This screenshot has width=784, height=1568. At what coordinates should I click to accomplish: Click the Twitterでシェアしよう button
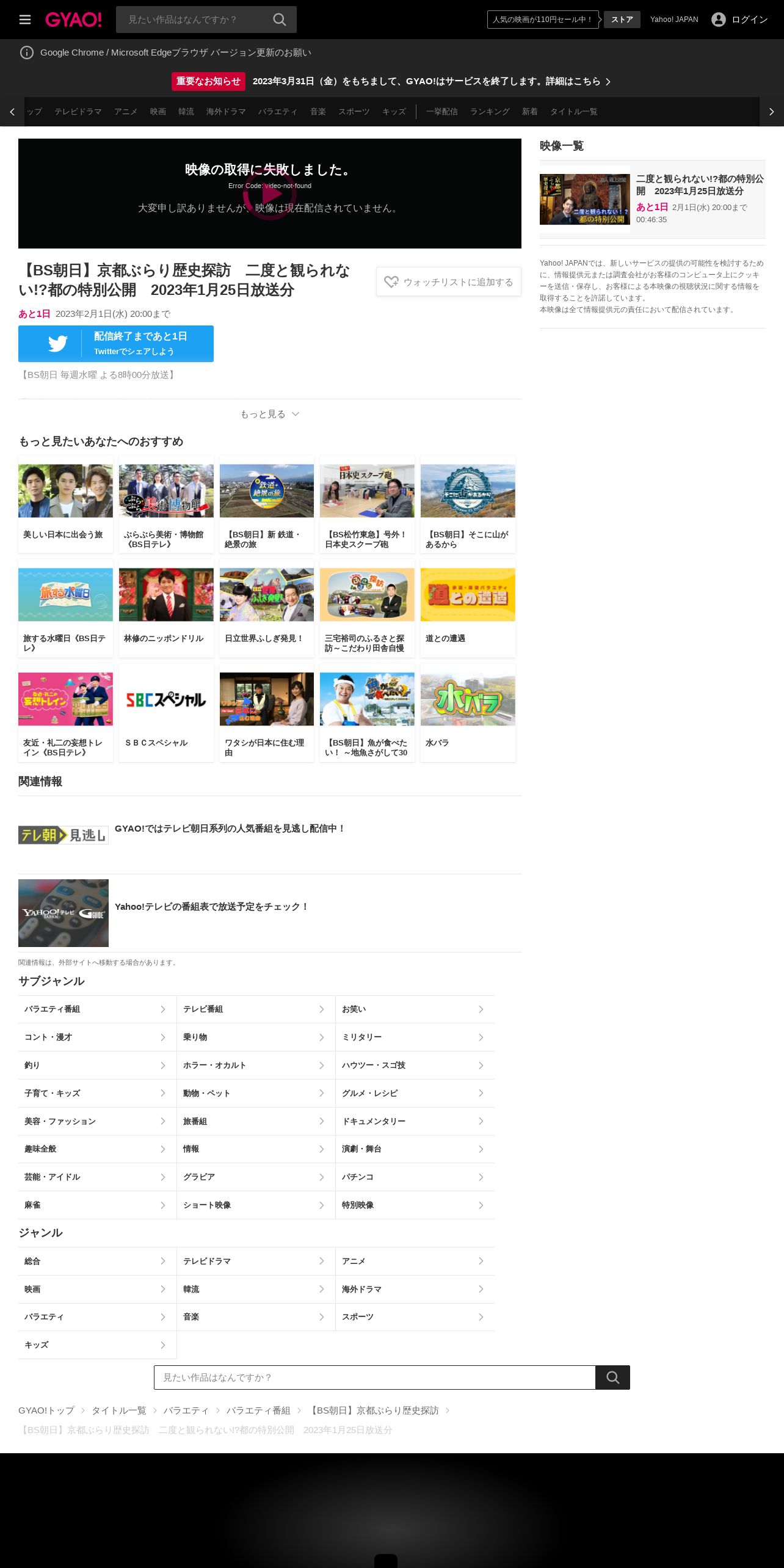coord(116,344)
